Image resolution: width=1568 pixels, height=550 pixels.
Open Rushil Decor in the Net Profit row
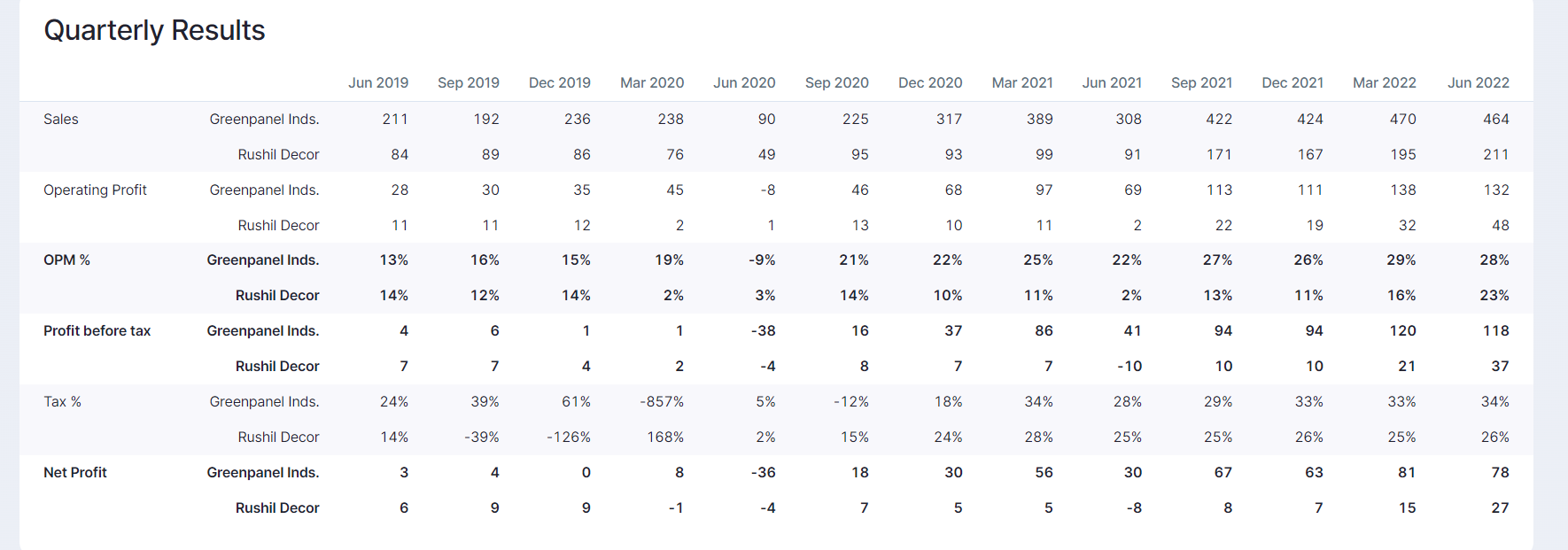[x=277, y=507]
